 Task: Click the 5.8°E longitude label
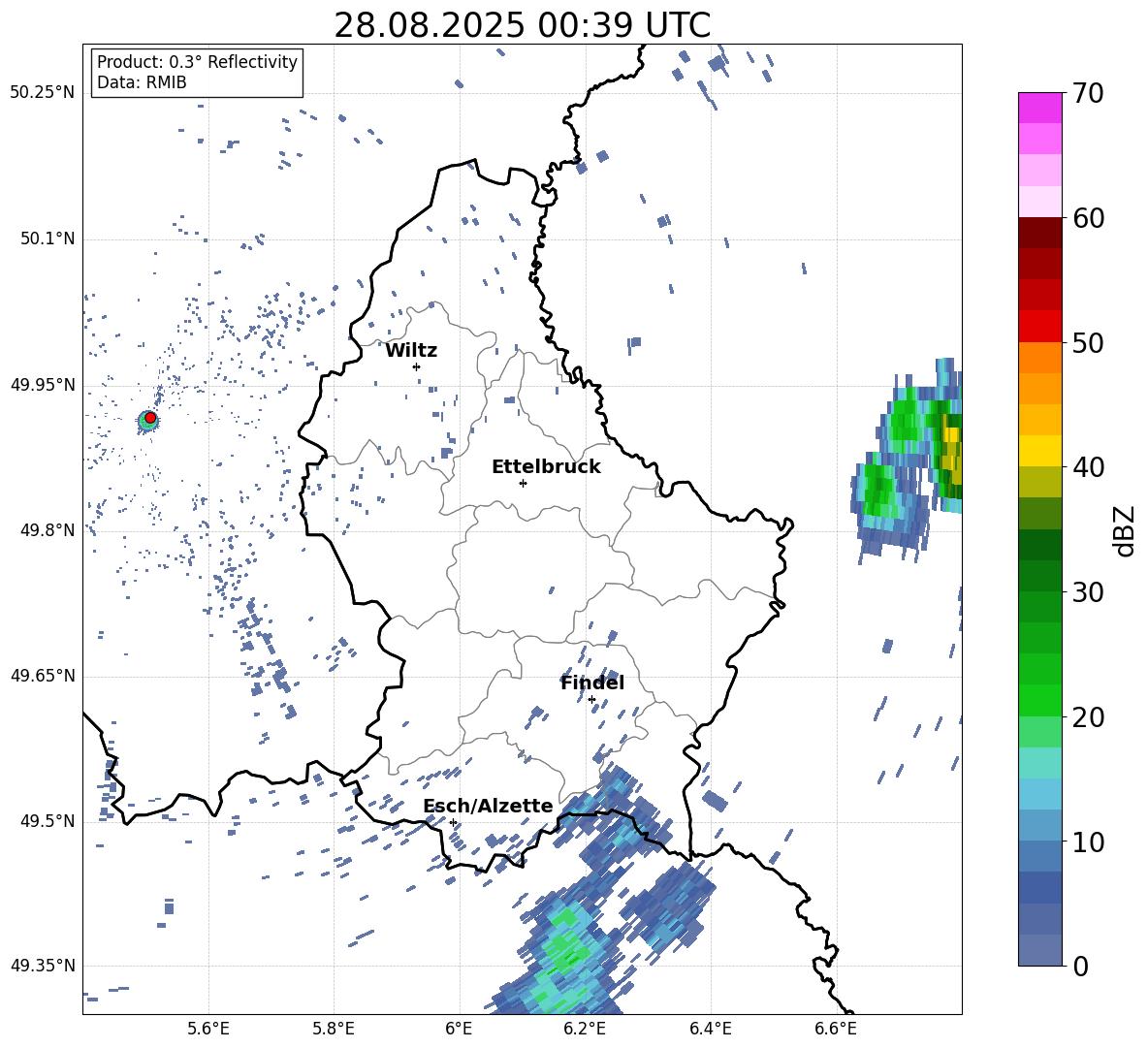(334, 1029)
